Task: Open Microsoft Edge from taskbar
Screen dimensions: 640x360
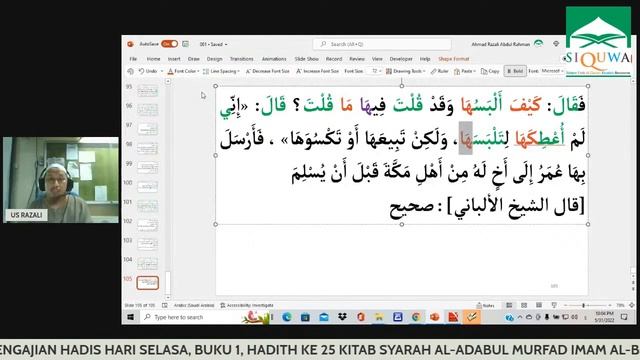Action: [x=287, y=317]
